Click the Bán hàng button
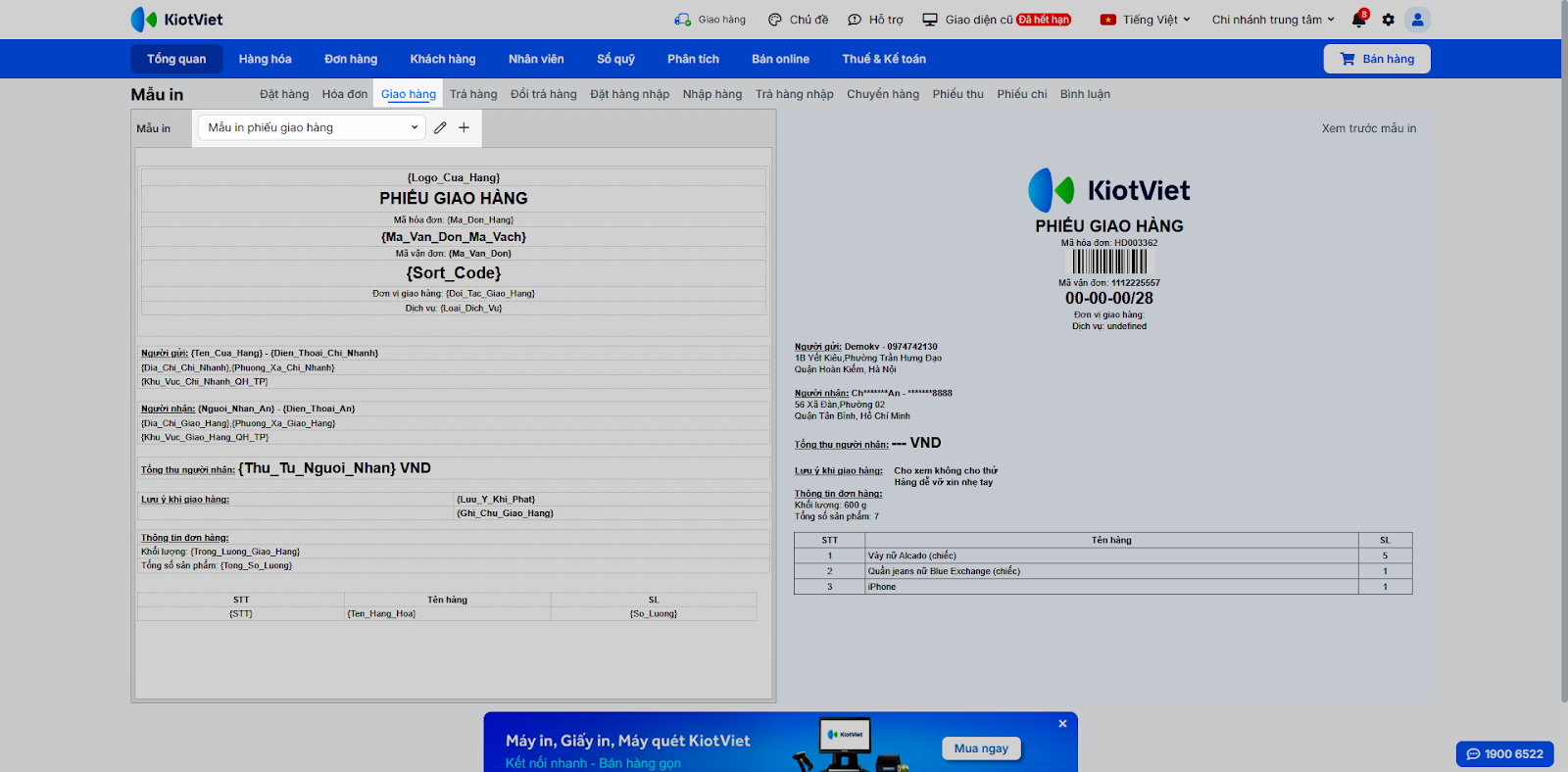 (1377, 59)
